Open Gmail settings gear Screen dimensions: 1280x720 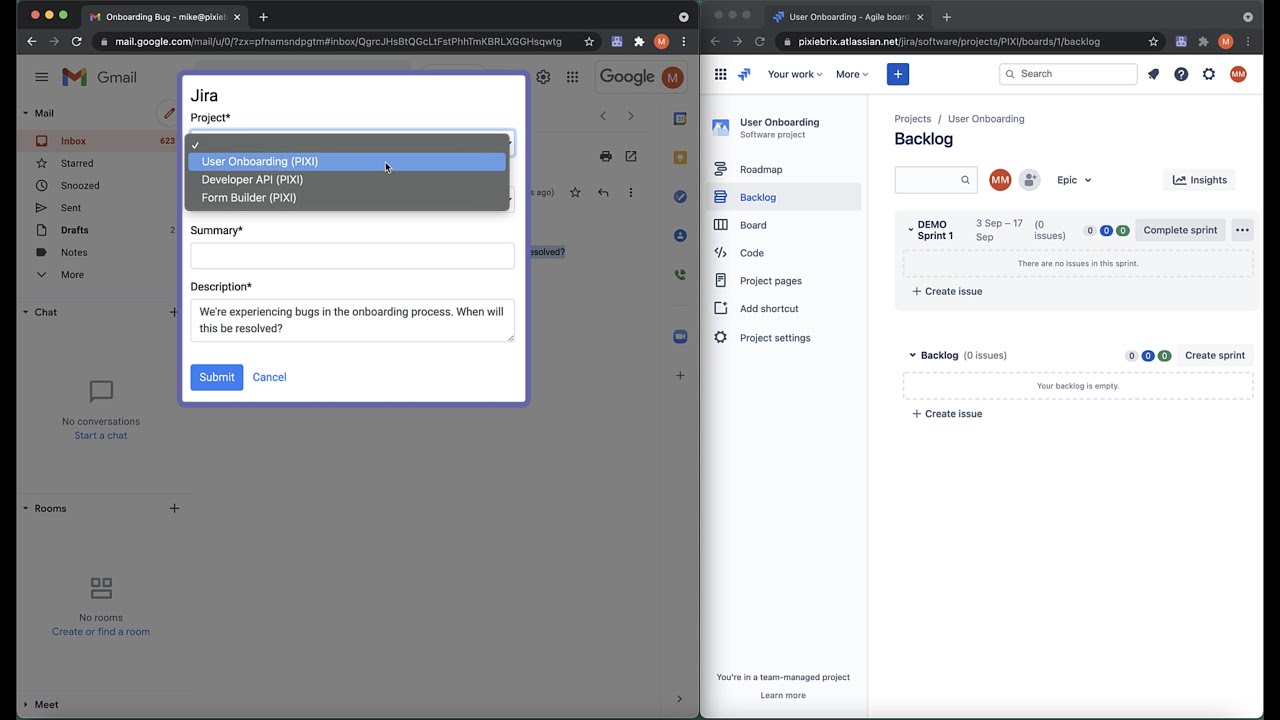543,77
